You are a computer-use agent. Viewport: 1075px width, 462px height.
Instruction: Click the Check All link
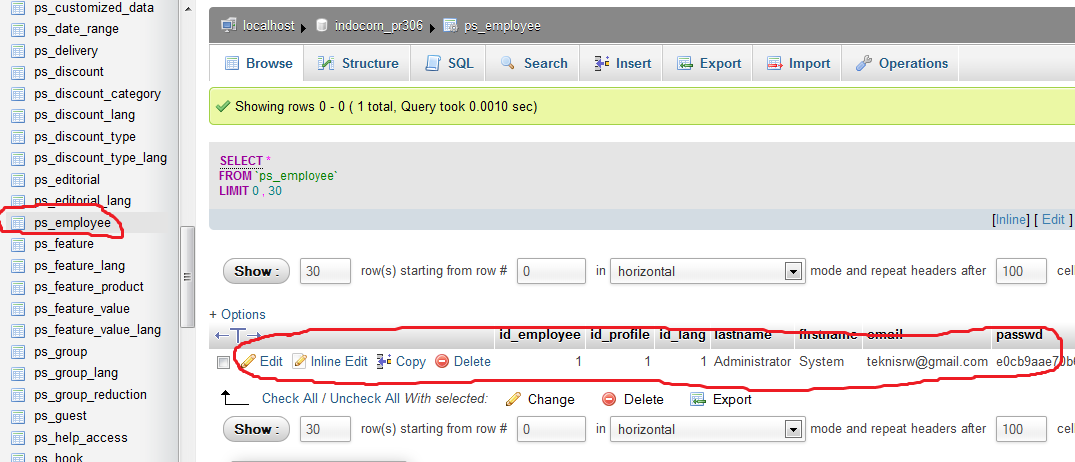(x=292, y=399)
